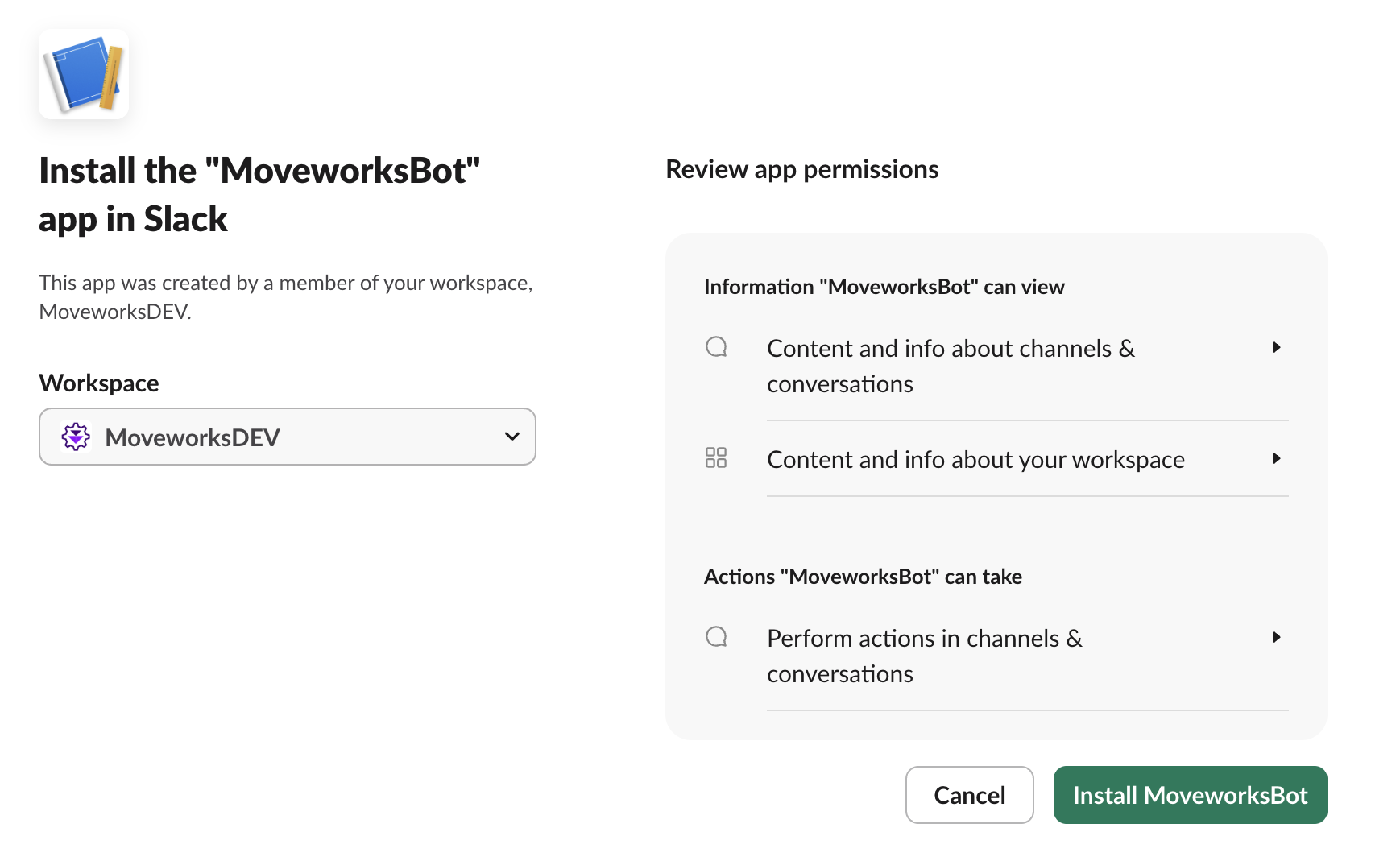Expand Content and info about your workspace arrow
This screenshot has height=865, width=1400.
(1276, 458)
